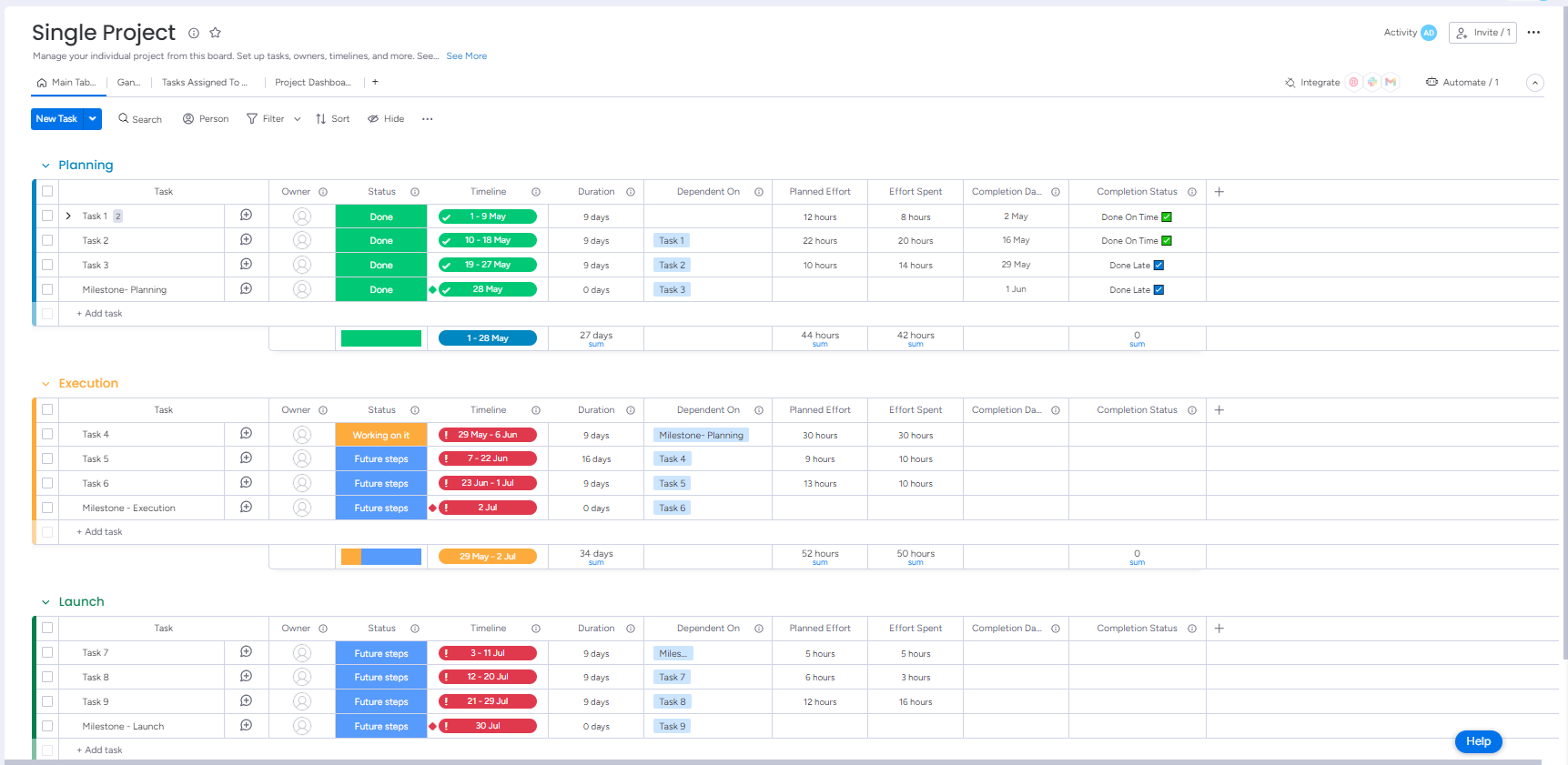Click the See More link
This screenshot has width=1568, height=765.
click(466, 56)
